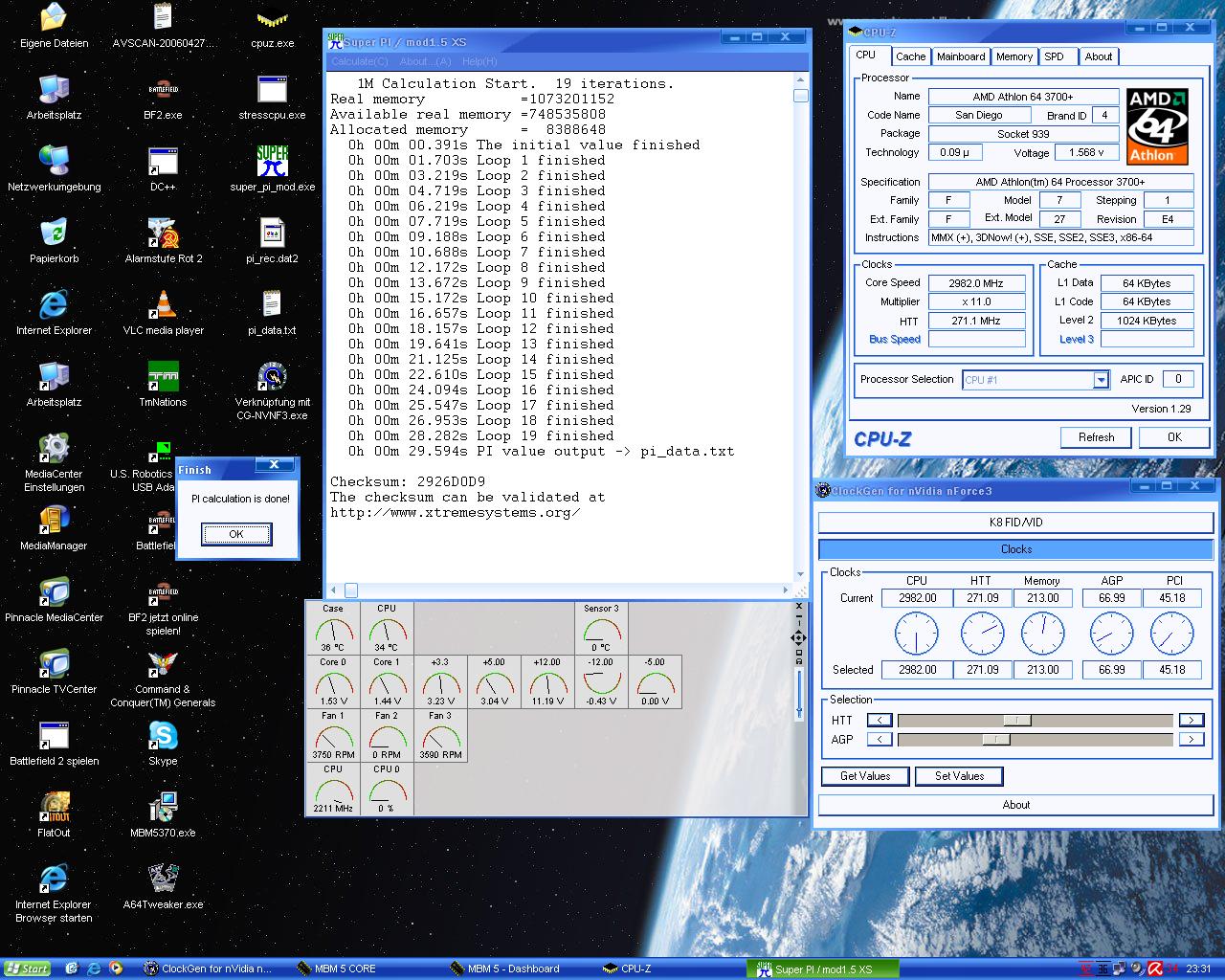This screenshot has height=980, width=1225.
Task: Click OK in the CPU-Z window
Action: point(1174,437)
